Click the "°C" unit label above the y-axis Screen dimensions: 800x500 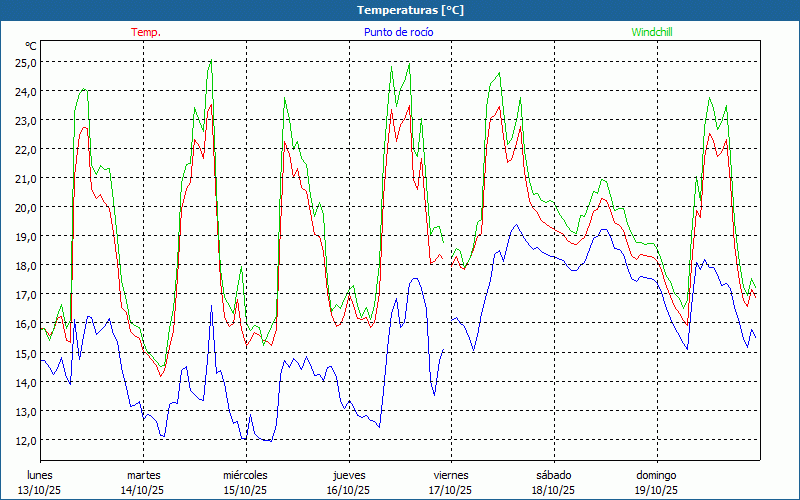(x=31, y=46)
